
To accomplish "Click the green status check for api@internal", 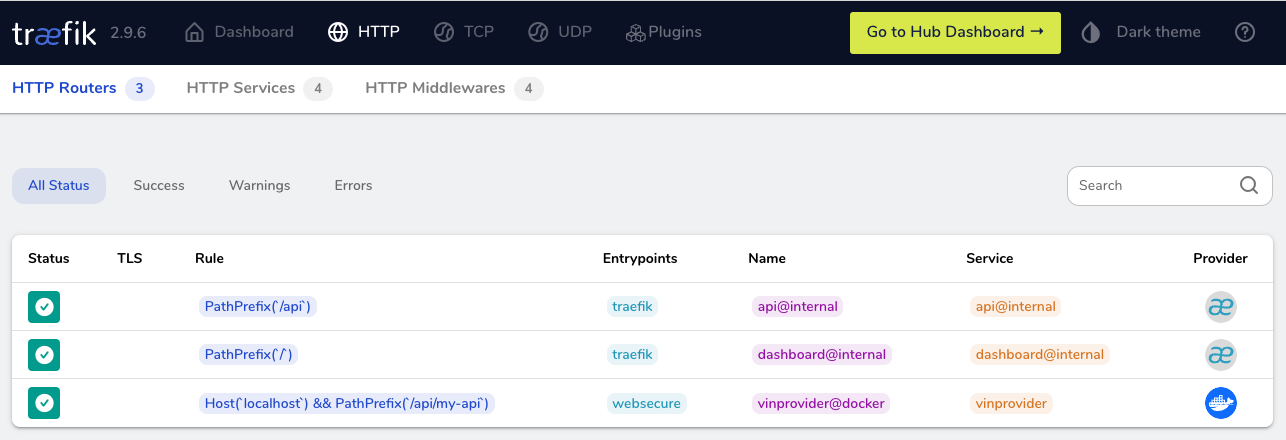I will pyautogui.click(x=44, y=307).
